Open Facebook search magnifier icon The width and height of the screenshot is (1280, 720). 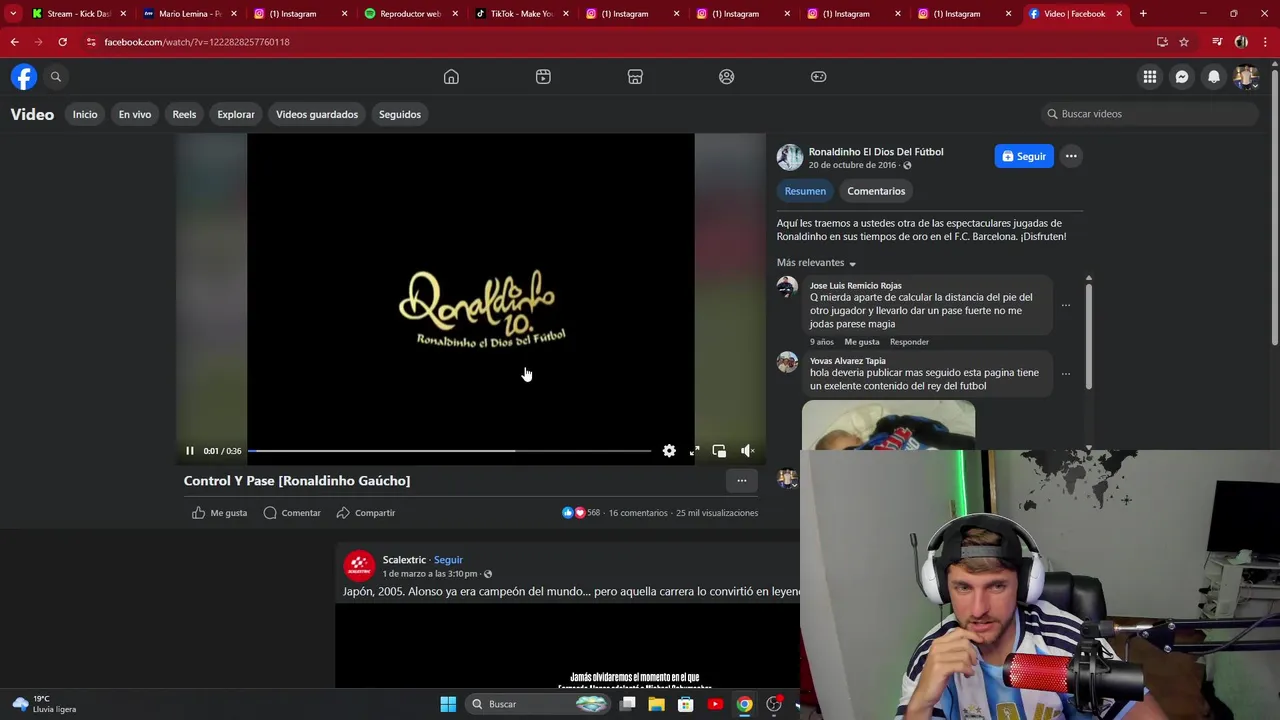(x=56, y=77)
